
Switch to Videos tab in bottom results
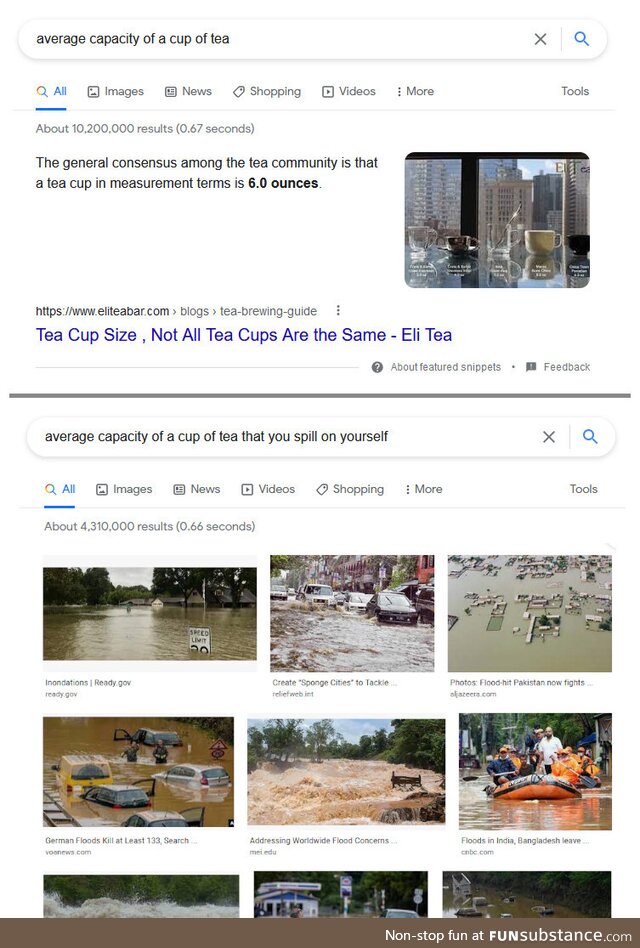(x=268, y=489)
